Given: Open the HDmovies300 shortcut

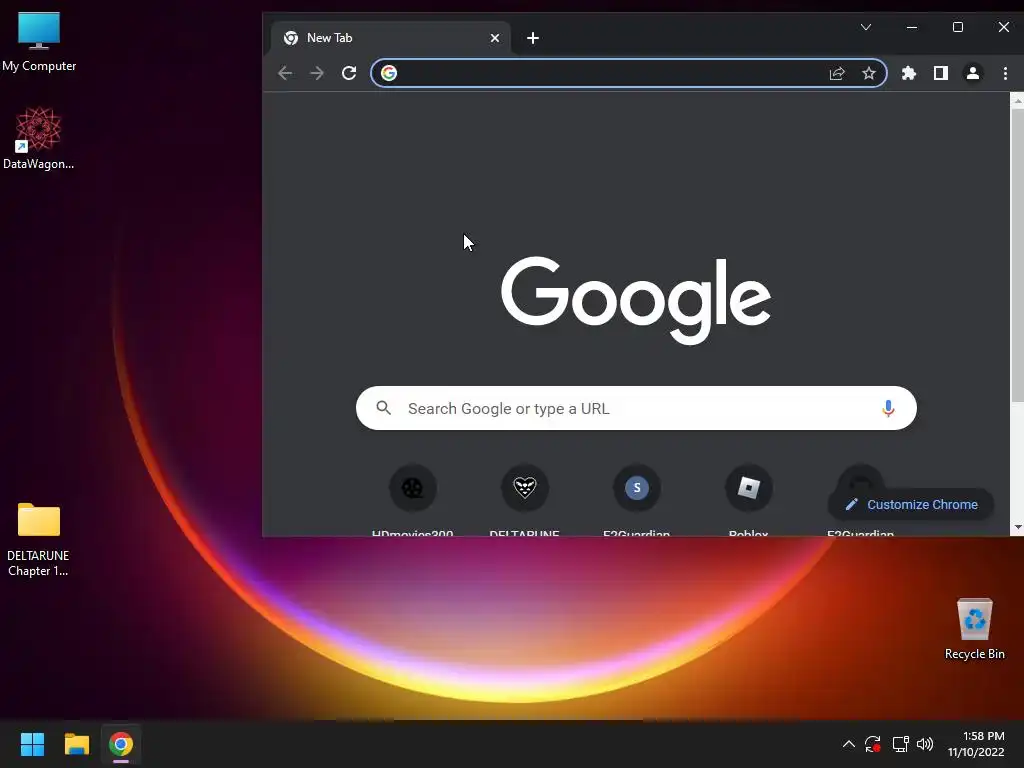Looking at the screenshot, I should 412,500.
